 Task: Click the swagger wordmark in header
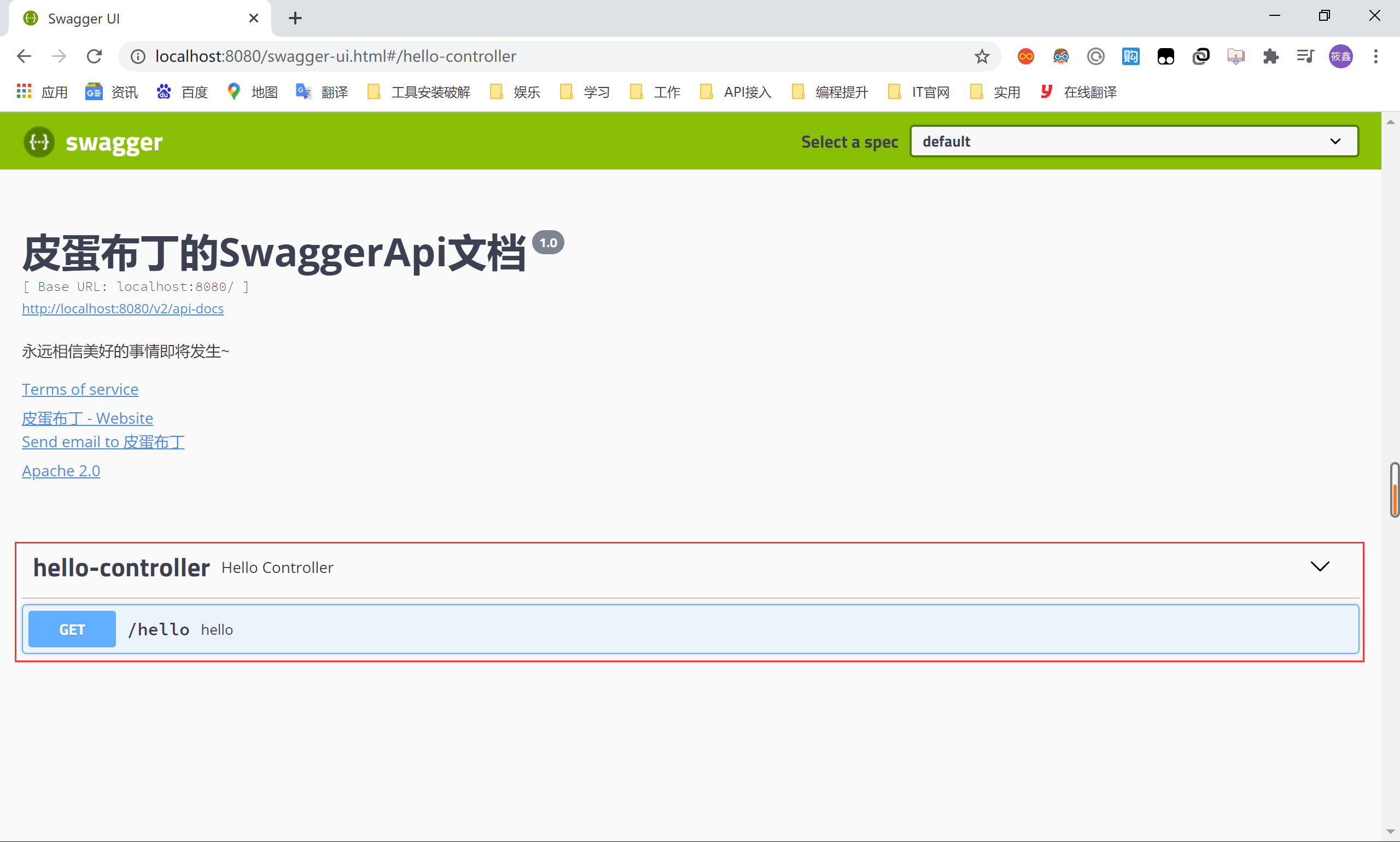(114, 142)
